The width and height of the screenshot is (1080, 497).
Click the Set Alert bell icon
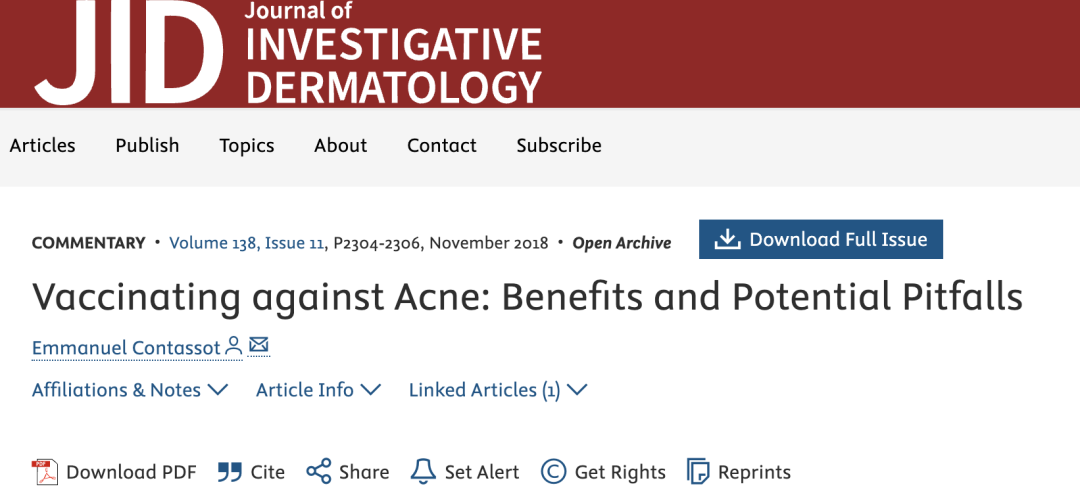pos(424,472)
